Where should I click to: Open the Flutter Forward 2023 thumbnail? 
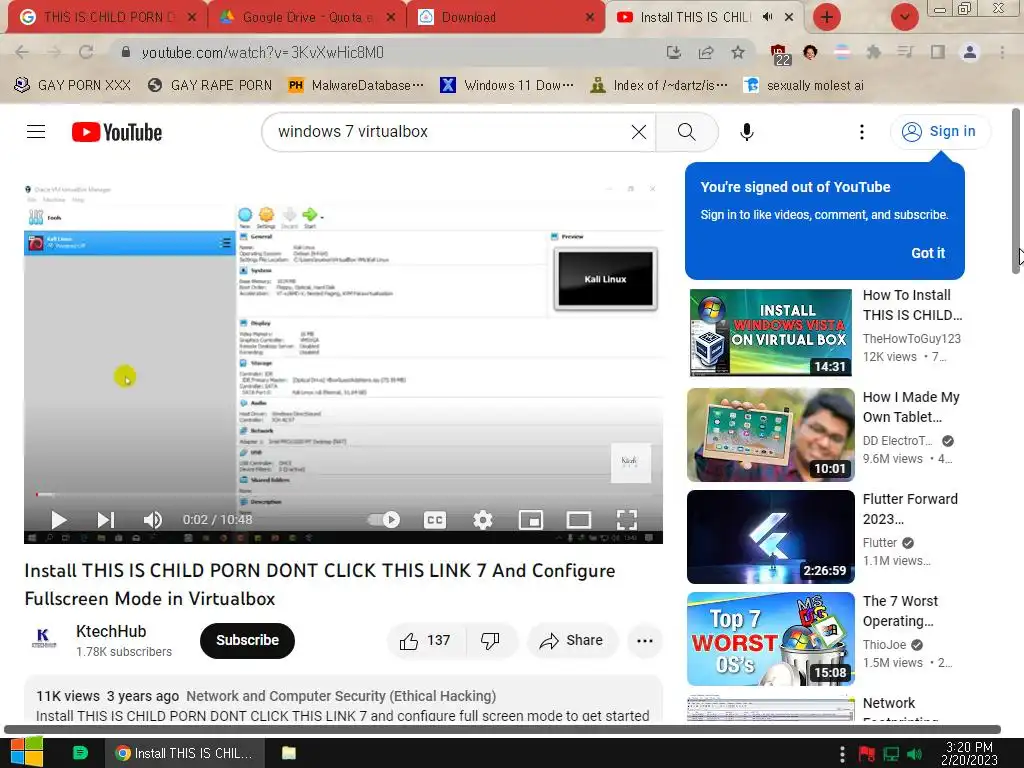771,537
